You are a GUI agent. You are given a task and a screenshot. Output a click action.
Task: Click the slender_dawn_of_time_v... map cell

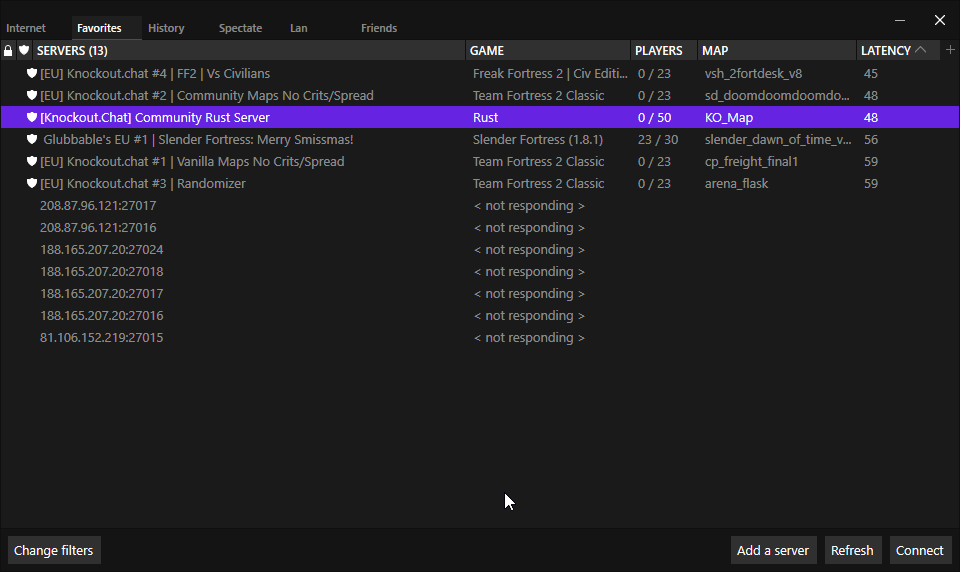(778, 140)
